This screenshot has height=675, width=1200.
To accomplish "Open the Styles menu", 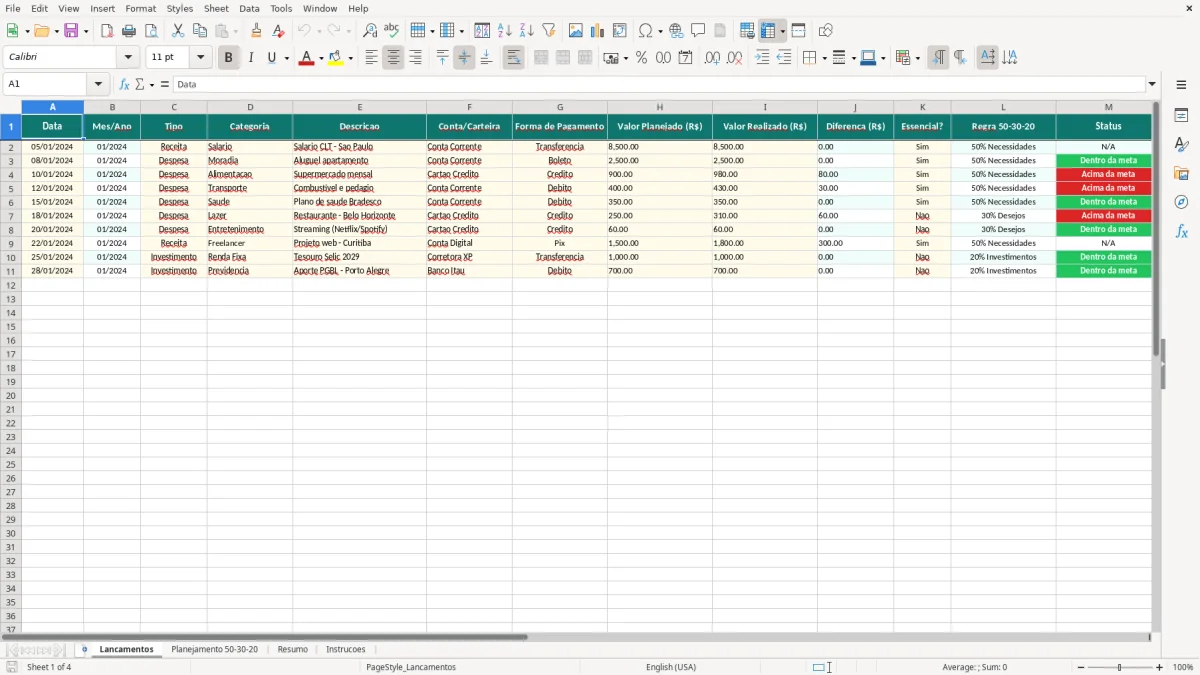I will (x=180, y=8).
